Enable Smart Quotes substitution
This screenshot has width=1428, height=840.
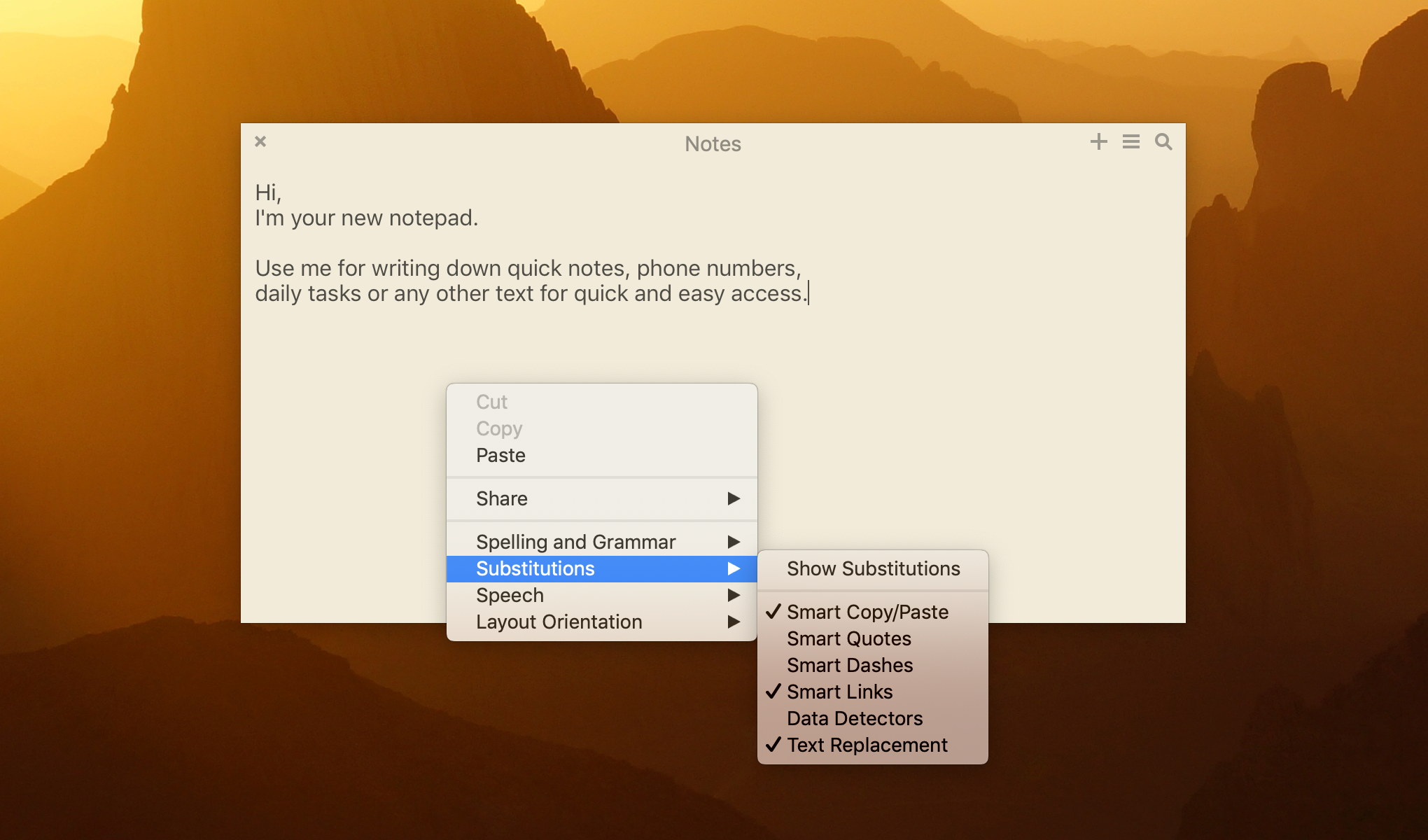pyautogui.click(x=846, y=639)
